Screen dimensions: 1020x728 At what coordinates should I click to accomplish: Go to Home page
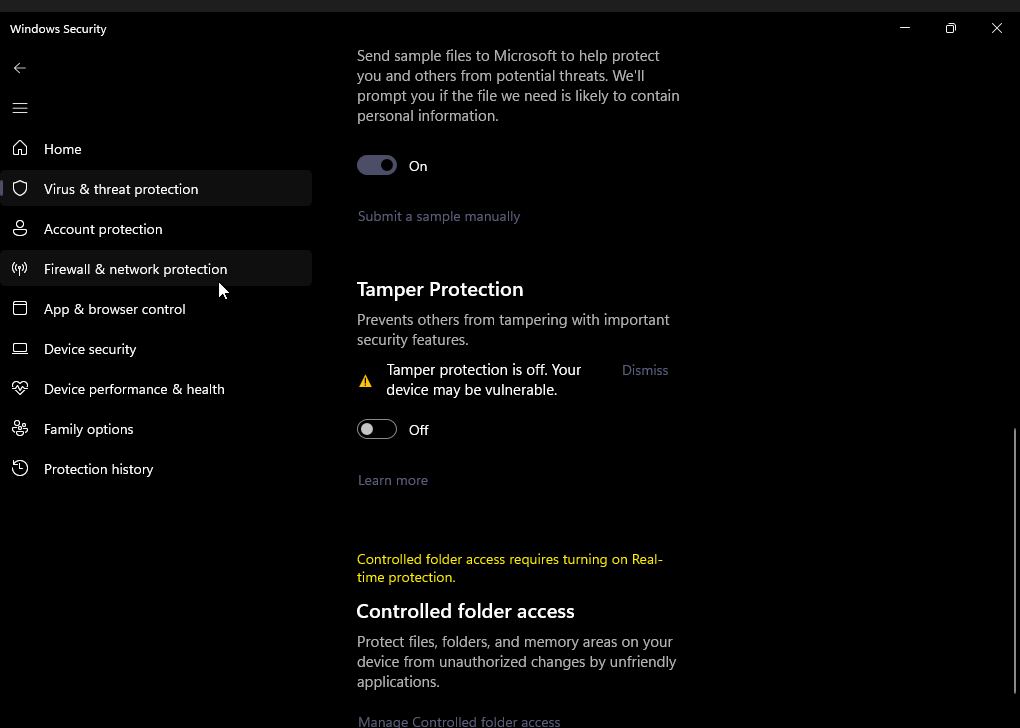[x=156, y=149]
